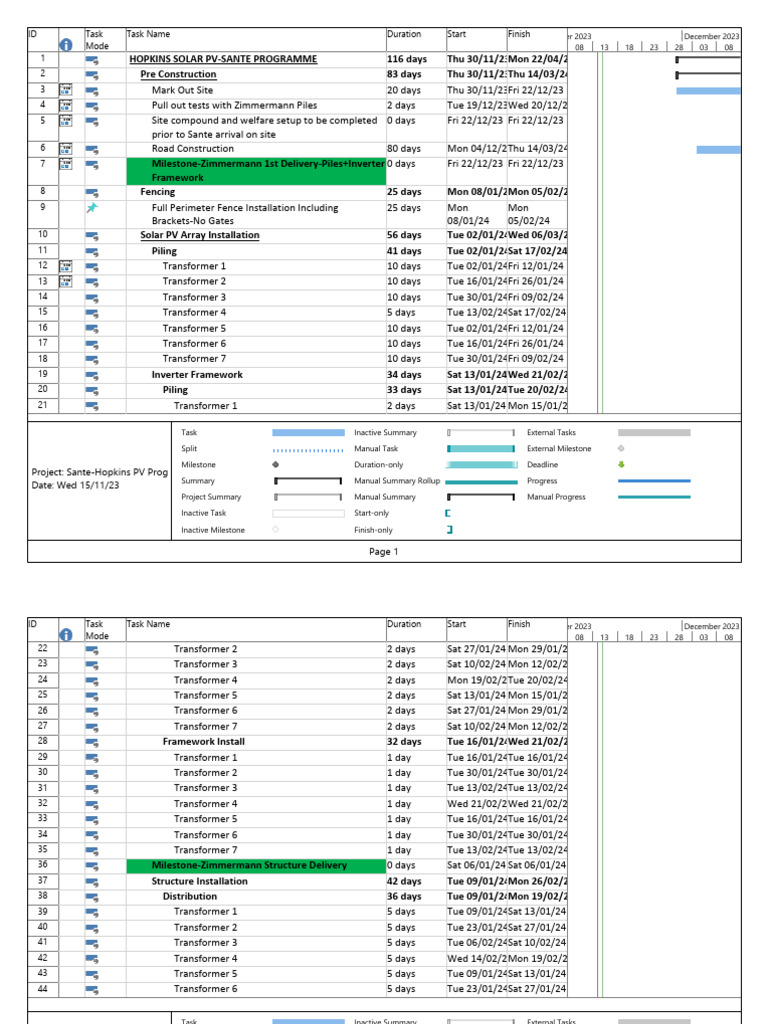Select the Pre Construction summary task
The width and height of the screenshot is (768, 1024).
coord(178,74)
